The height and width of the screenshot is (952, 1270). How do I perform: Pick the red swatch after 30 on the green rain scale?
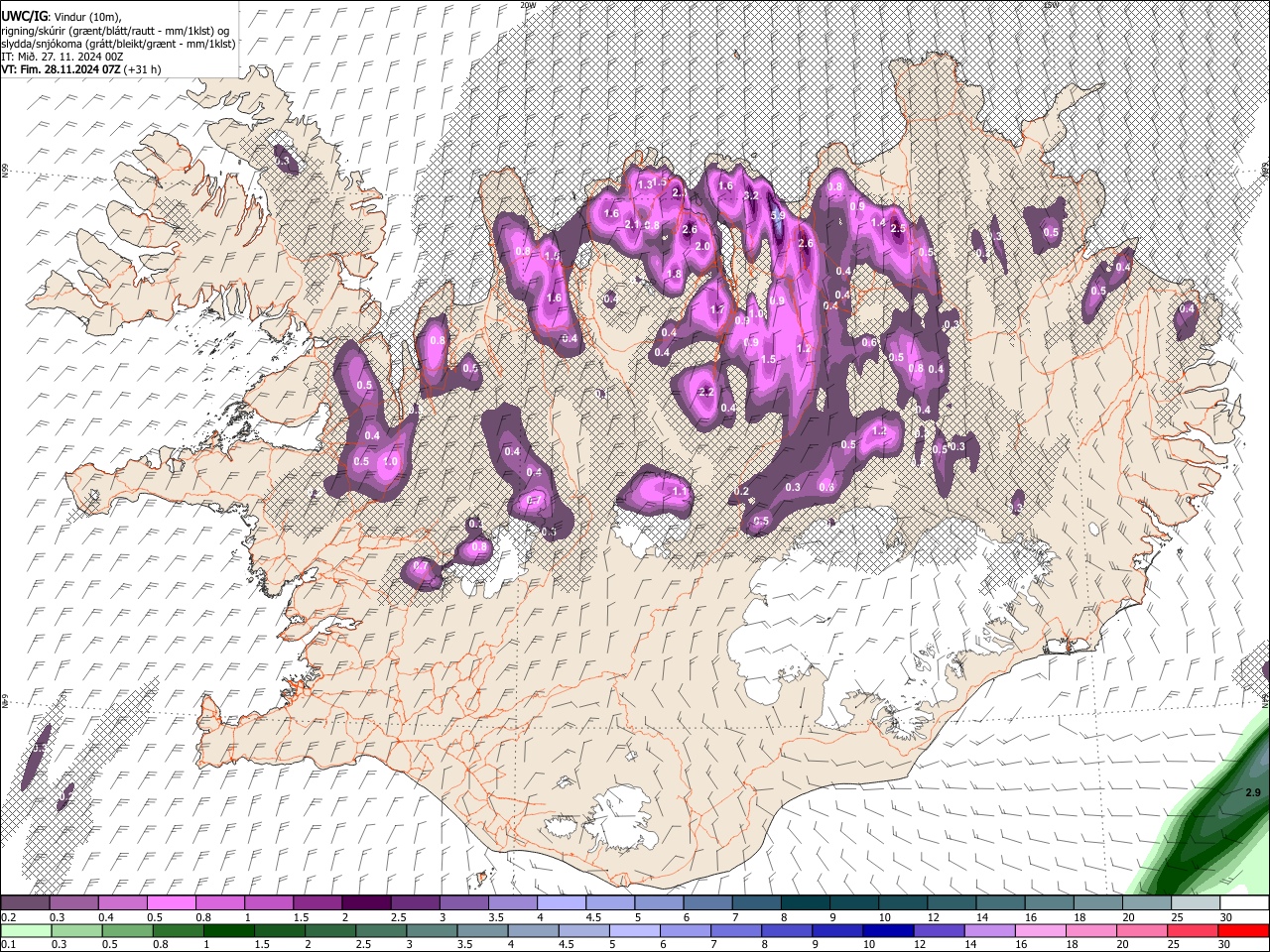click(1244, 930)
